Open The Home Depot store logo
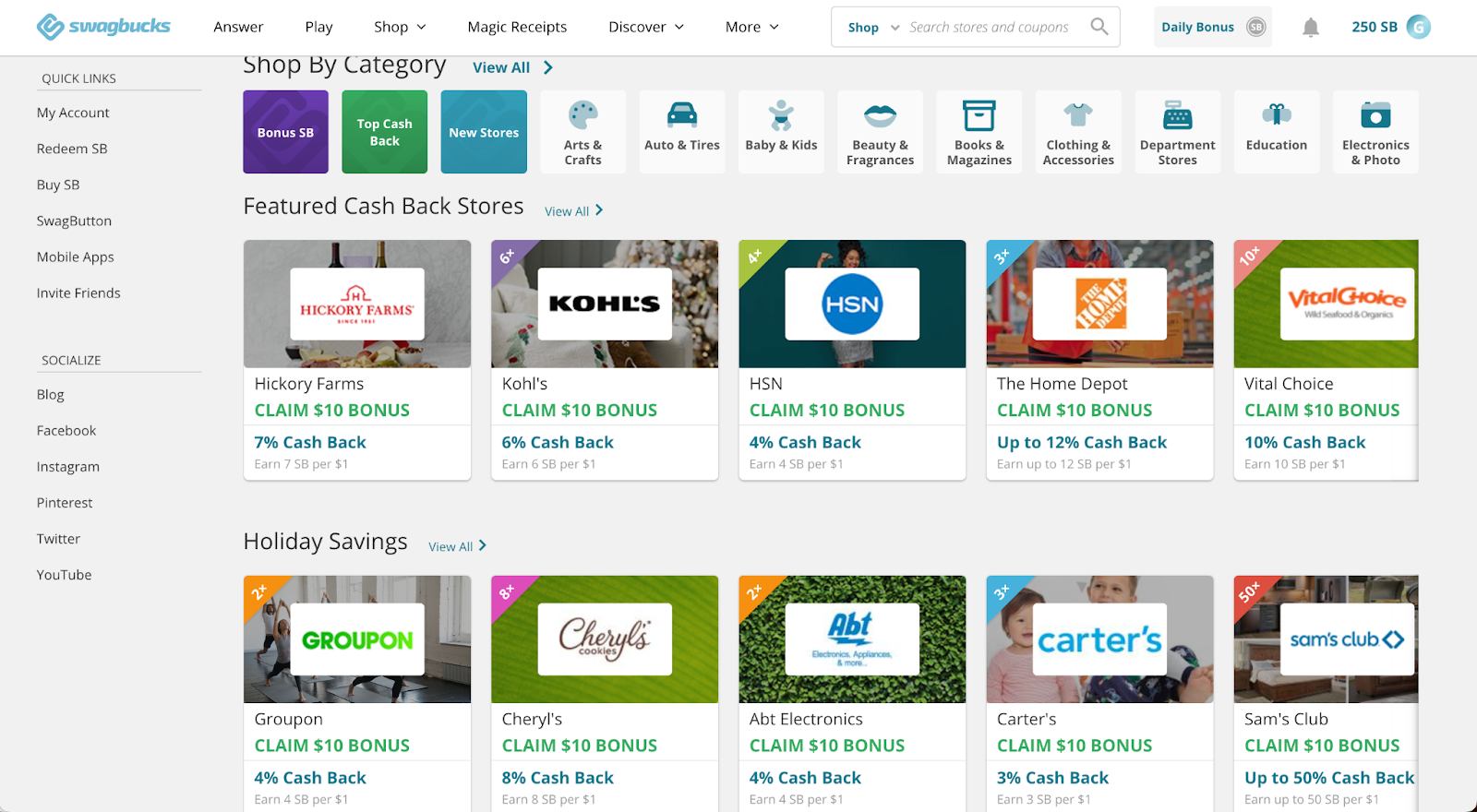Viewport: 1477px width, 812px height. click(1100, 304)
